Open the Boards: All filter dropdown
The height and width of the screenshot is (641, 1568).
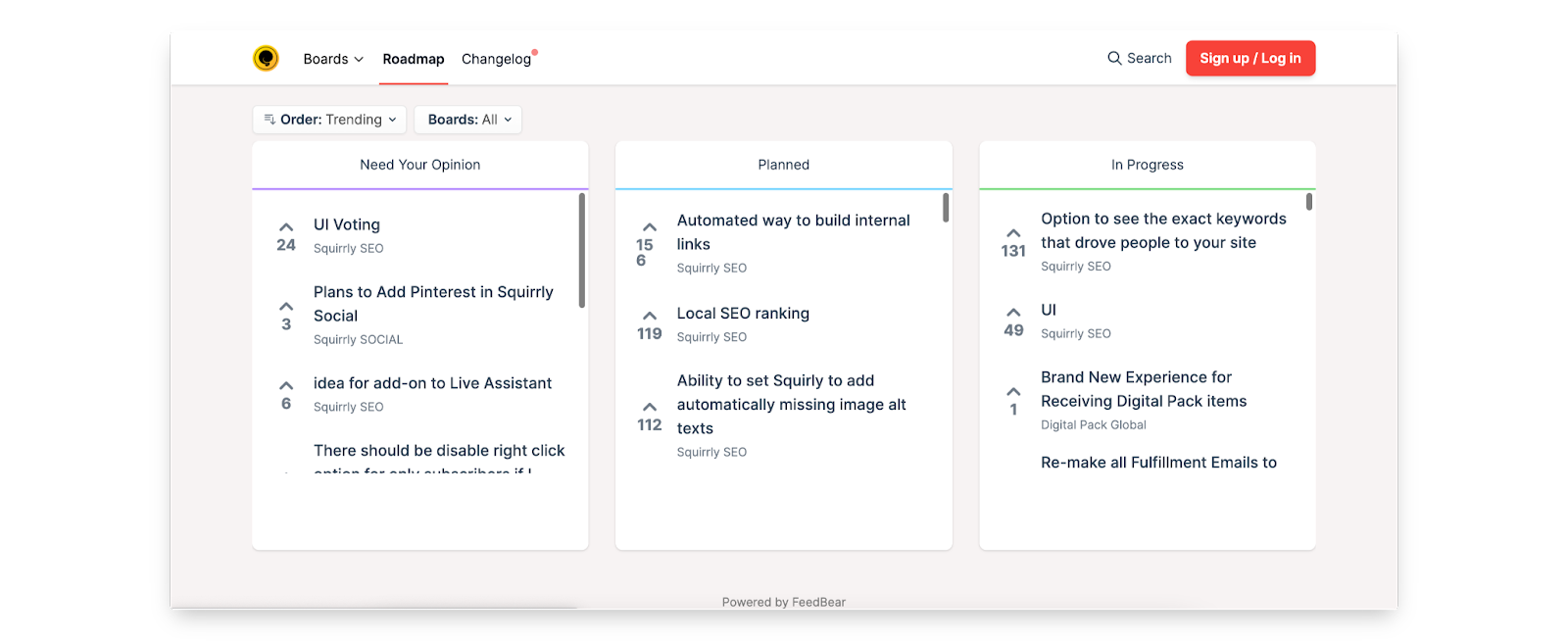click(468, 120)
